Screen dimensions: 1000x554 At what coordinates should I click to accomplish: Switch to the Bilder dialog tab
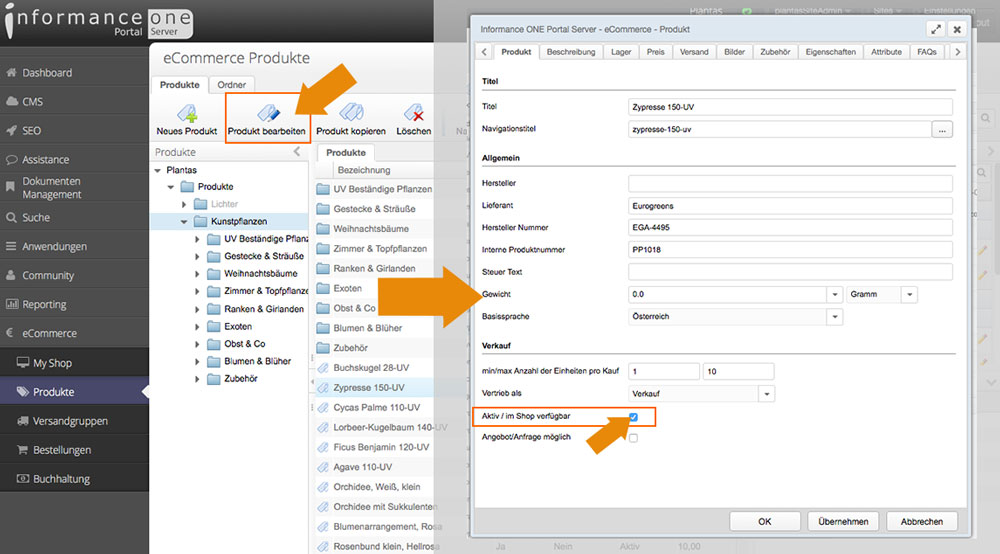735,52
